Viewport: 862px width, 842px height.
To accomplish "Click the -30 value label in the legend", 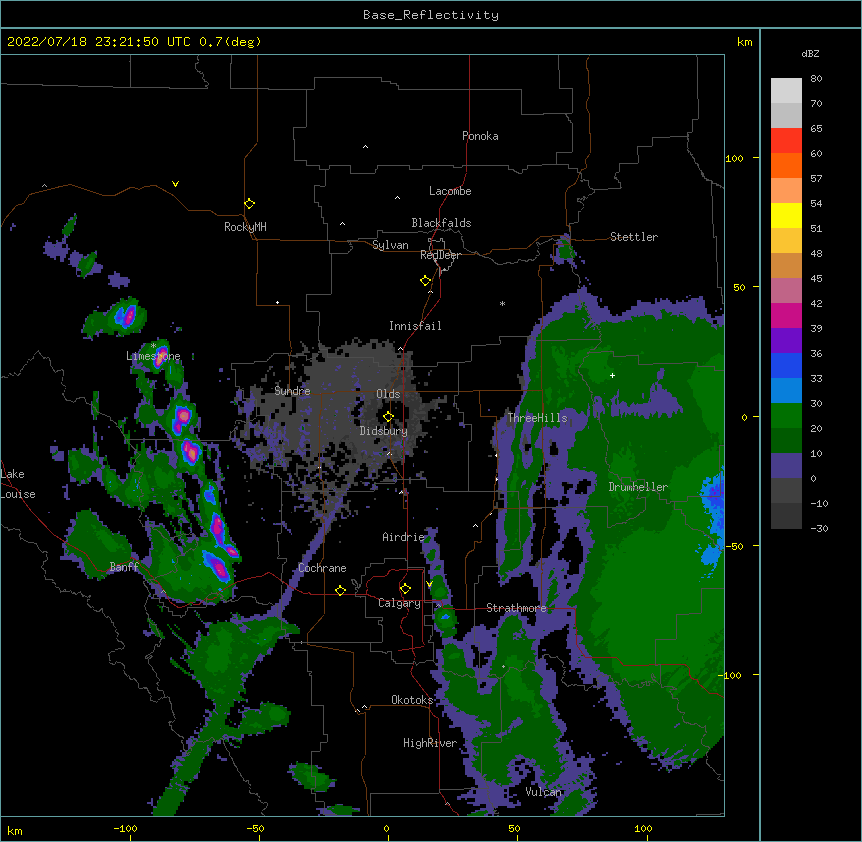I will coord(819,528).
